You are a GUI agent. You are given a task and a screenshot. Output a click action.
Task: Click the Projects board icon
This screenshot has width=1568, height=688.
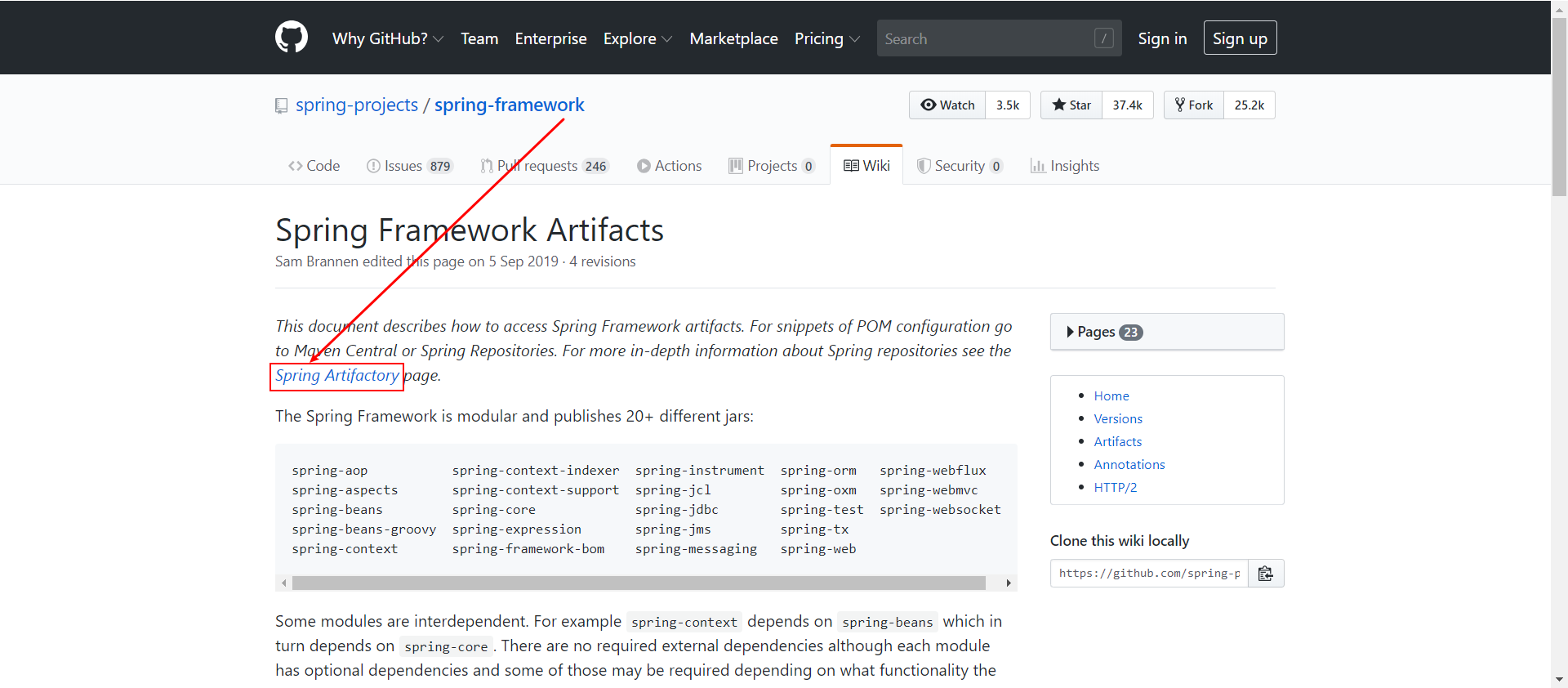736,166
